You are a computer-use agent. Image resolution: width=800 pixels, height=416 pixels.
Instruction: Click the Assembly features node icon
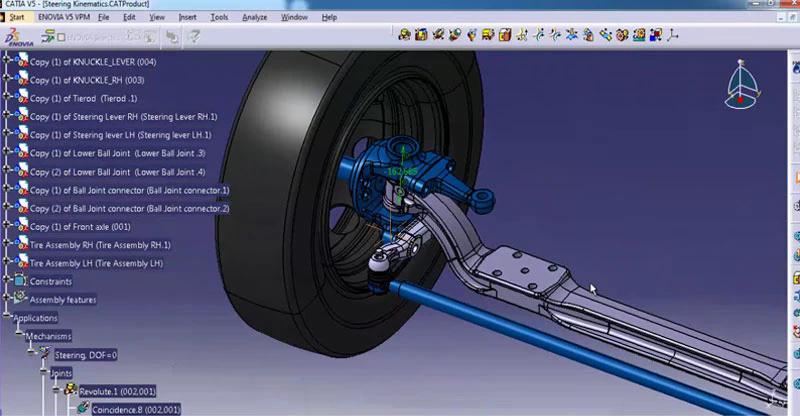pos(22,300)
